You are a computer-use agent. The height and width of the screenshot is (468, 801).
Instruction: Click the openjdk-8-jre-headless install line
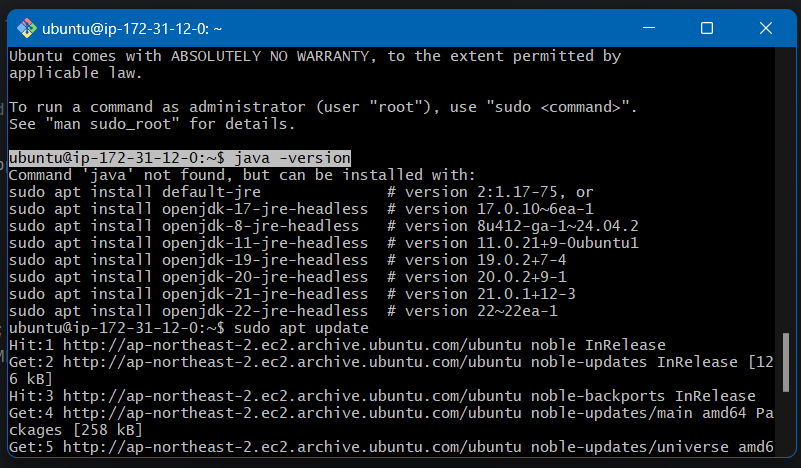click(323, 226)
